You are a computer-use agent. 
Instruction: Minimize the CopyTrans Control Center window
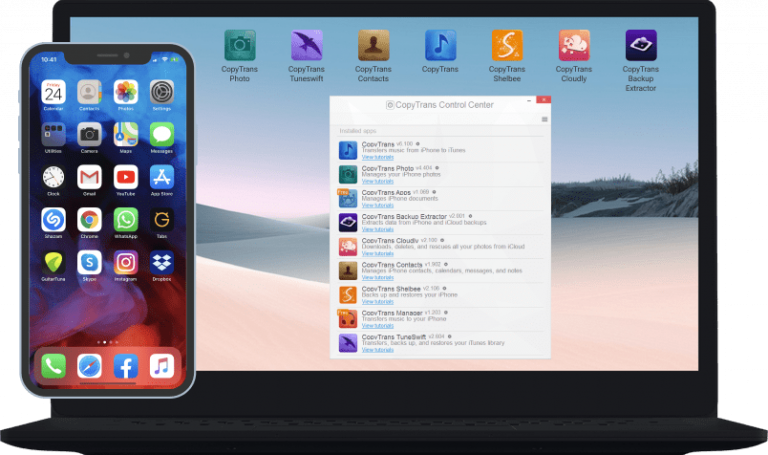(x=529, y=100)
